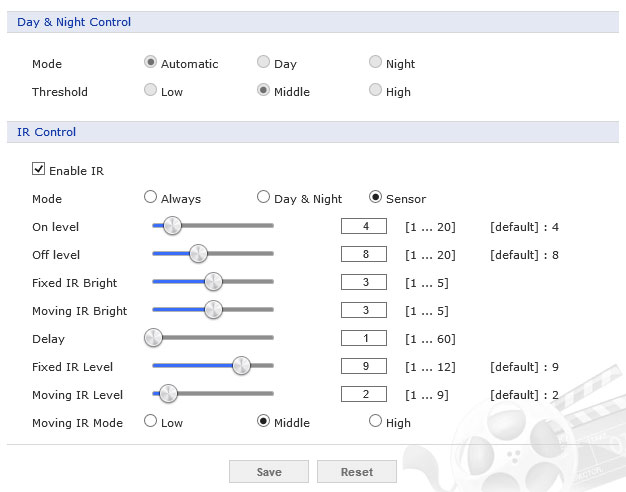Set Threshold to High
The width and height of the screenshot is (626, 492).
tap(376, 91)
